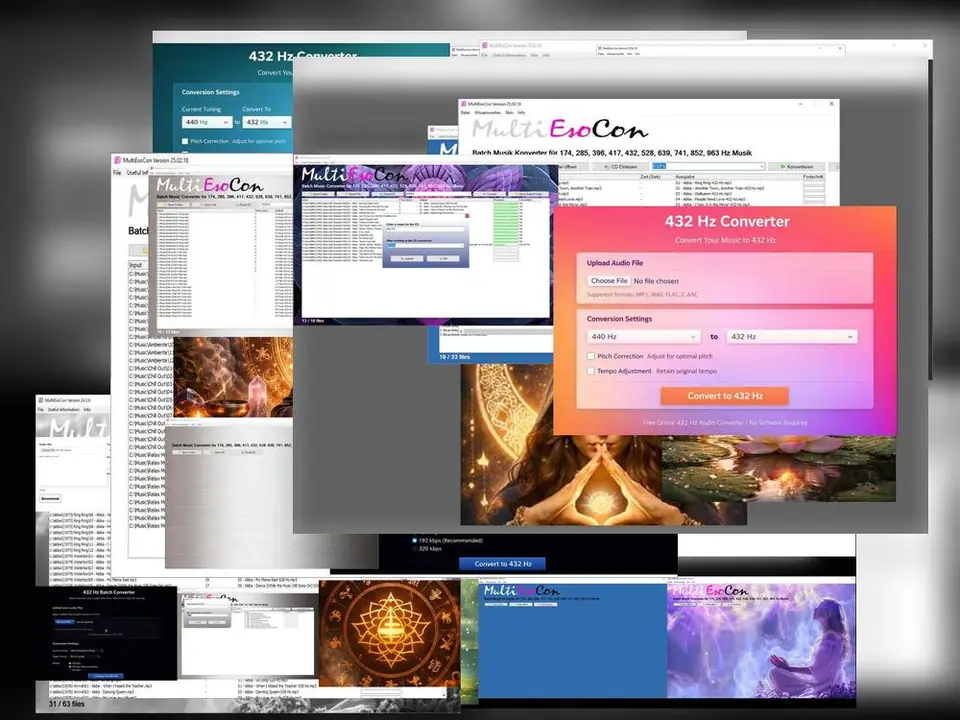Enable Pitch Correction in the pink converter

coord(591,356)
